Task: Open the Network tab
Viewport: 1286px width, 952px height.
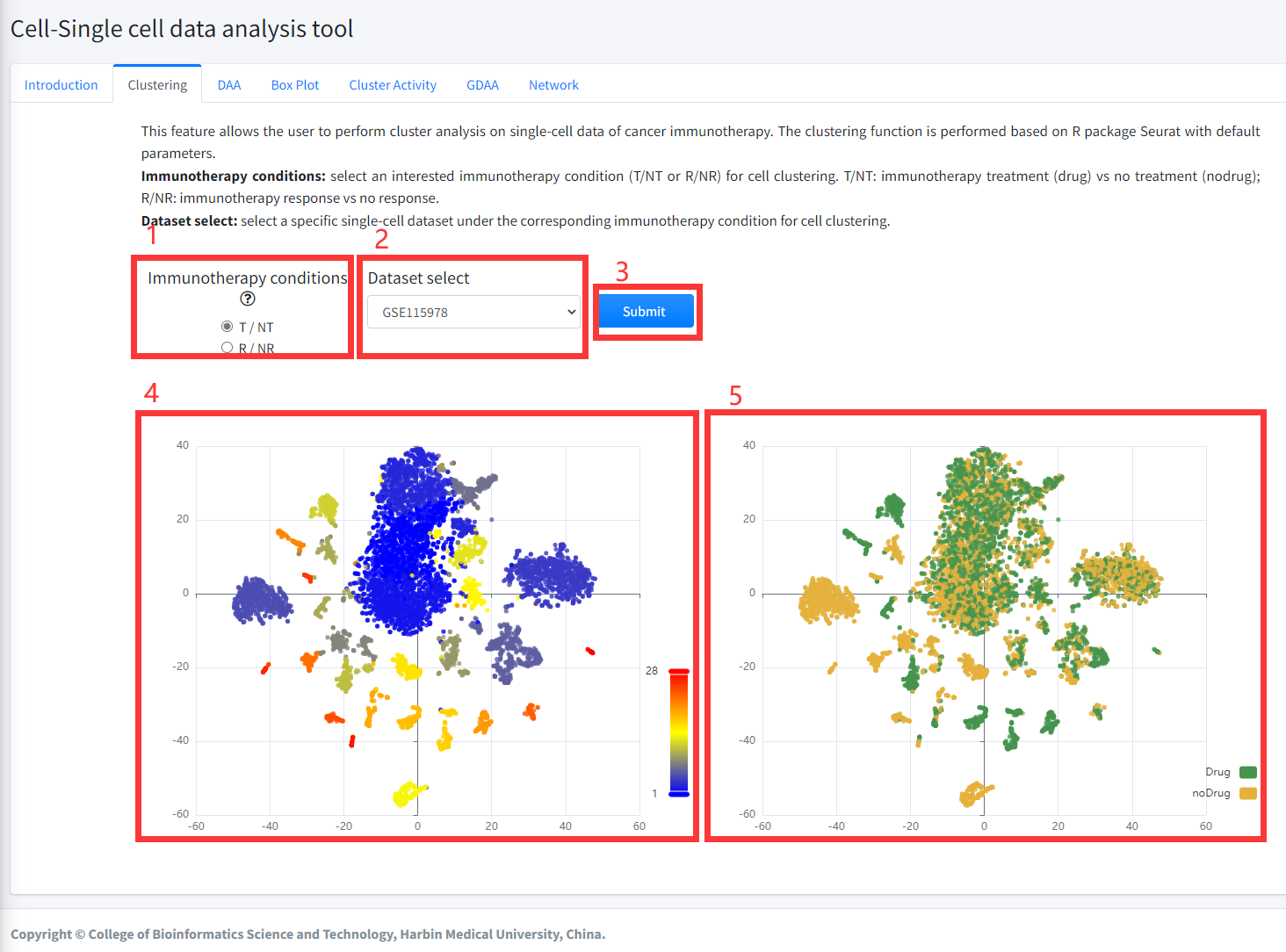Action: 553,85
